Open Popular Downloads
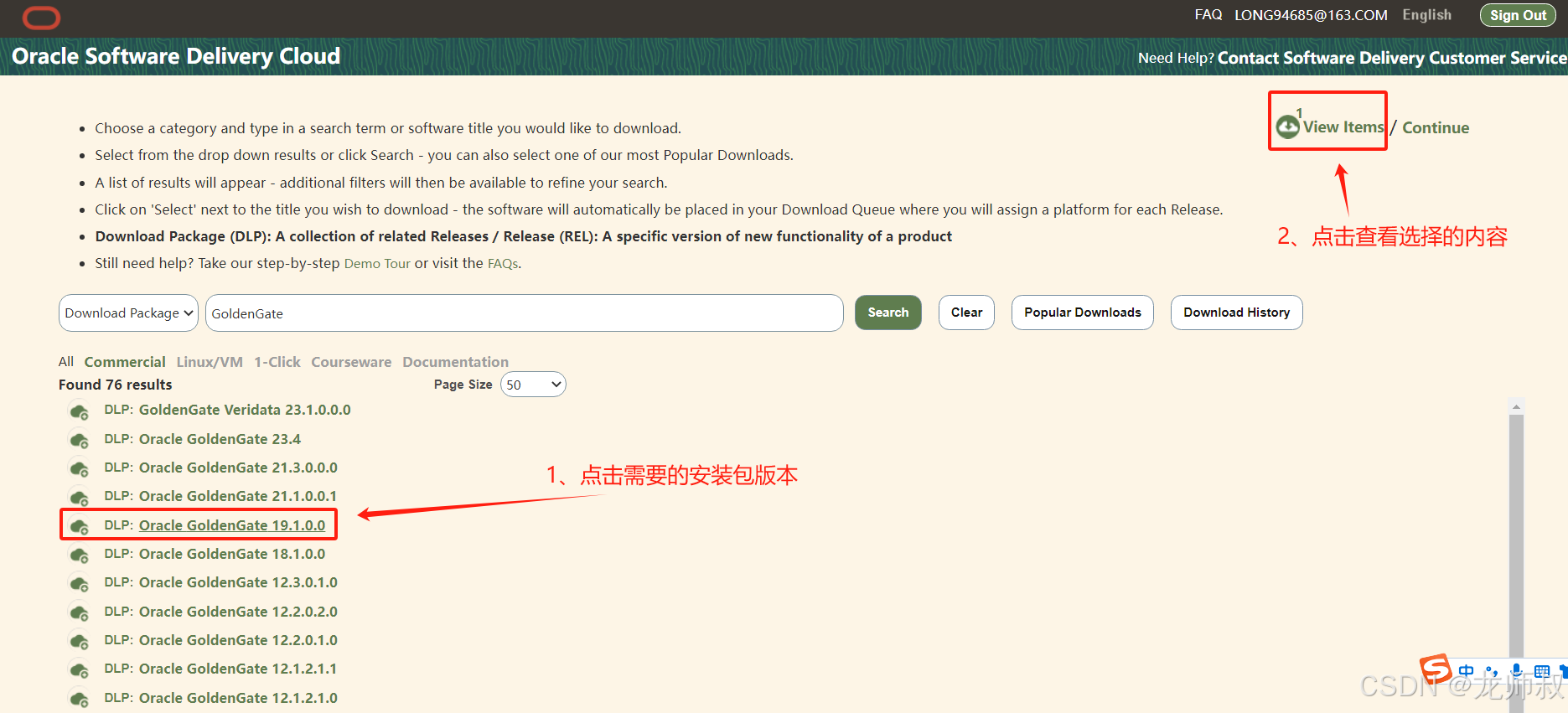1568x713 pixels. tap(1083, 313)
